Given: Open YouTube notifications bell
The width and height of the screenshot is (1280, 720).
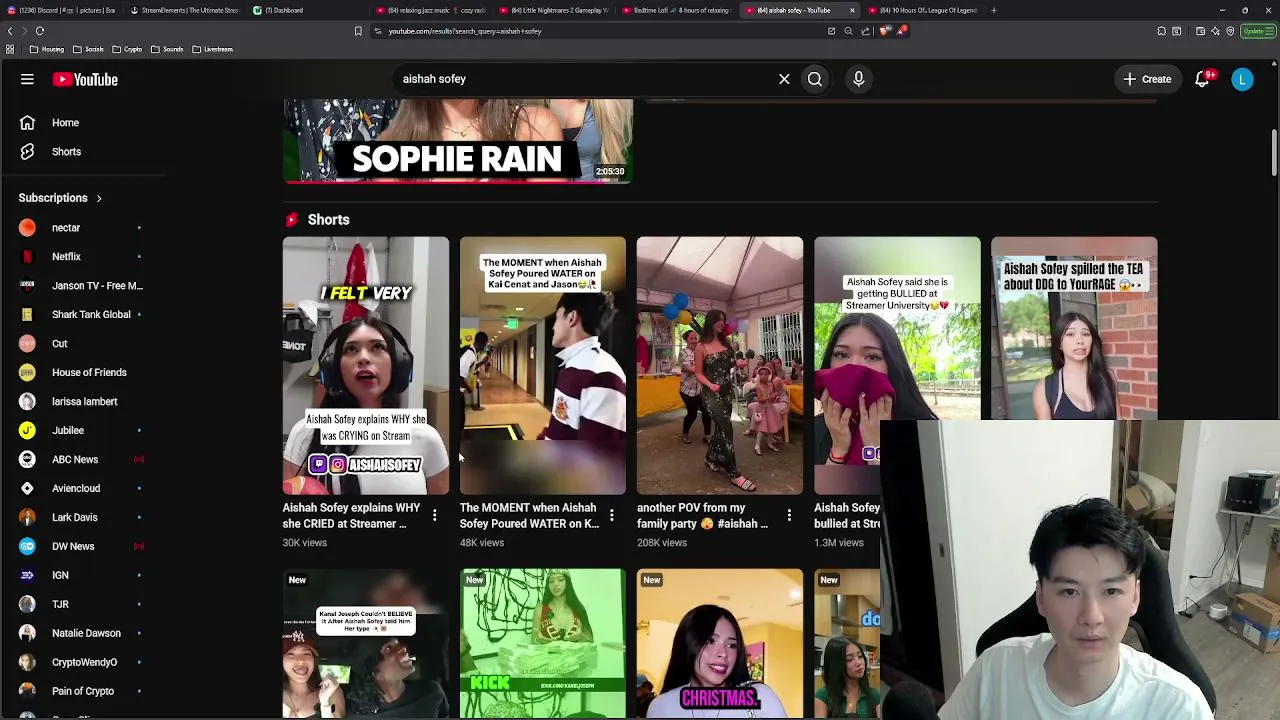Looking at the screenshot, I should [1203, 79].
